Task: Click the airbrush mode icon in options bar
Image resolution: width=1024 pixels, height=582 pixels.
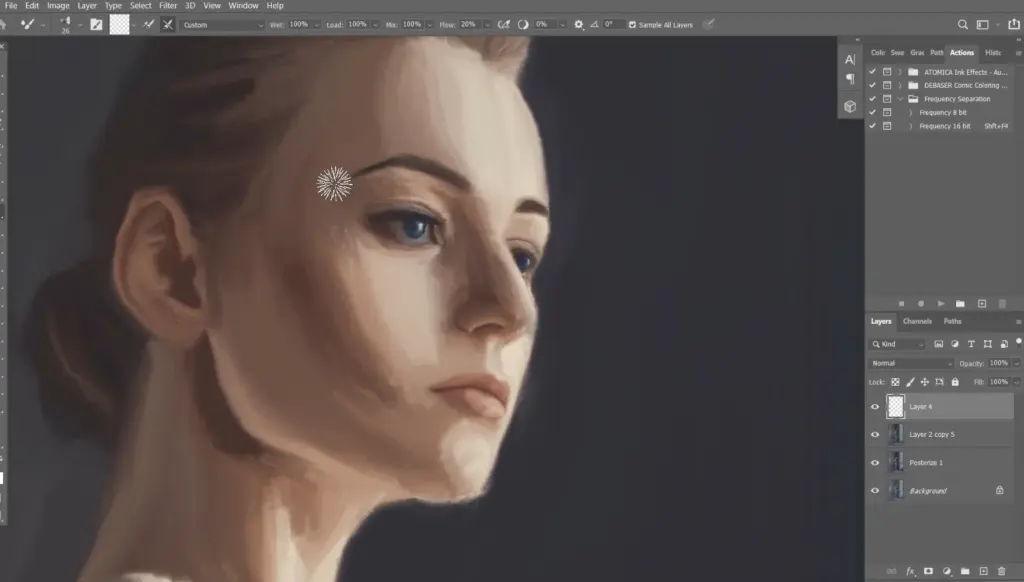Action: 505,24
